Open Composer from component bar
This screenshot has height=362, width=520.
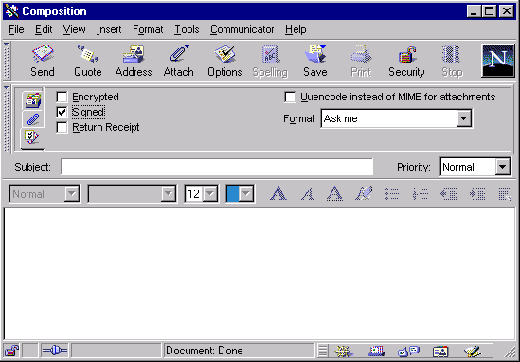coord(472,351)
